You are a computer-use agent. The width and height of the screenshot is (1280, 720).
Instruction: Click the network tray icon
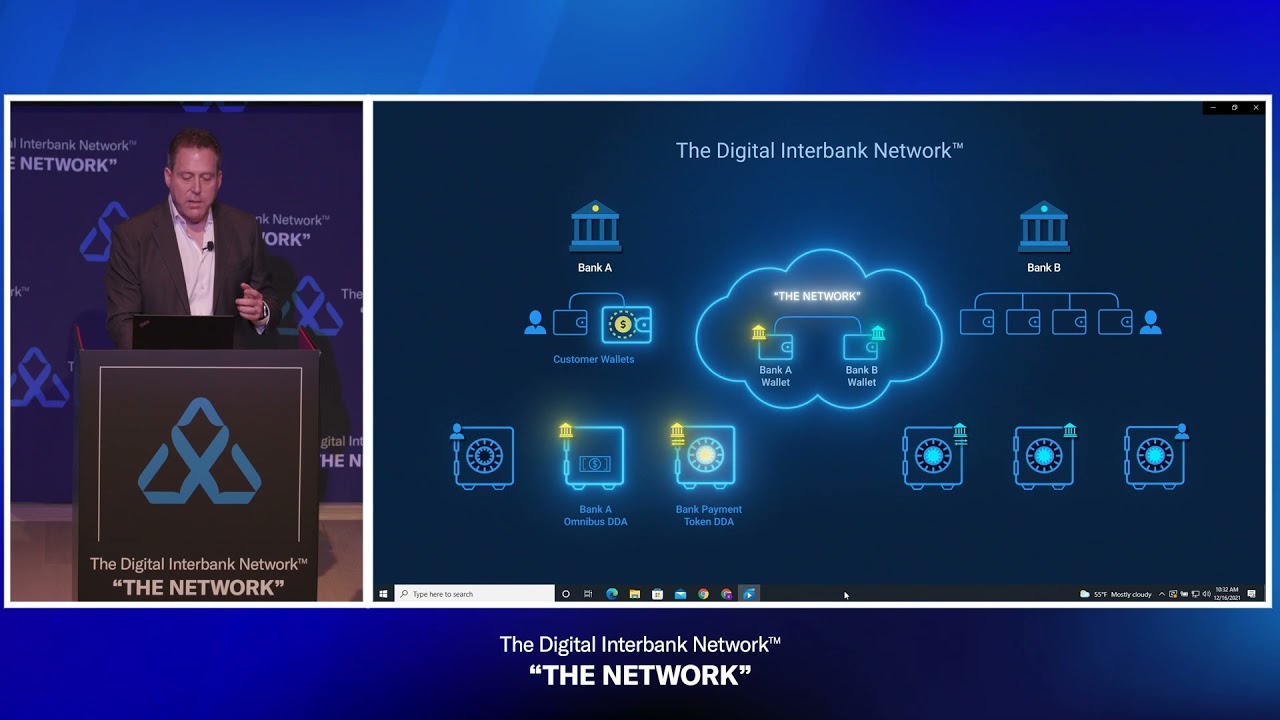point(1196,594)
